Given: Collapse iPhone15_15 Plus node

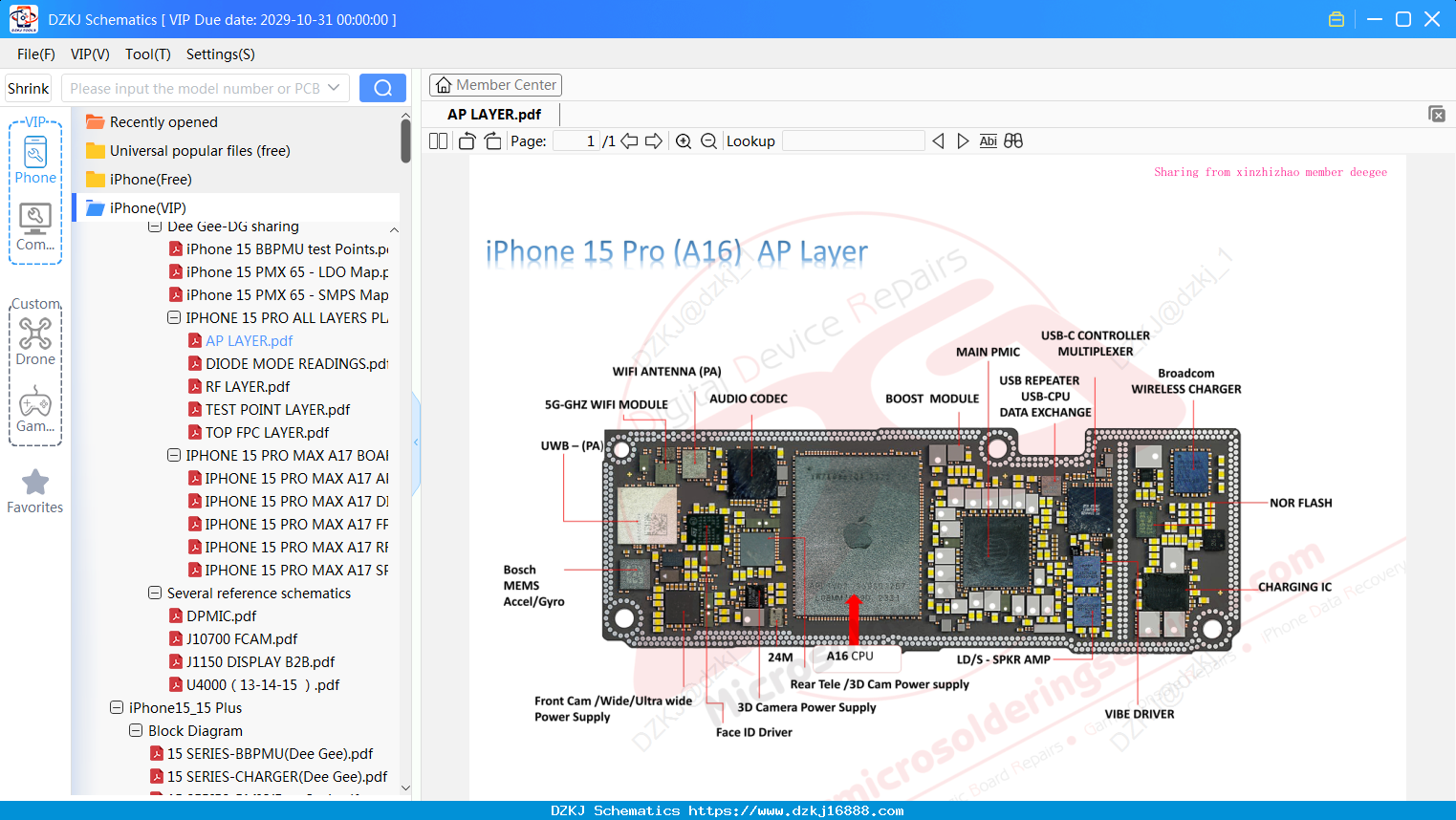Looking at the screenshot, I should click(117, 707).
